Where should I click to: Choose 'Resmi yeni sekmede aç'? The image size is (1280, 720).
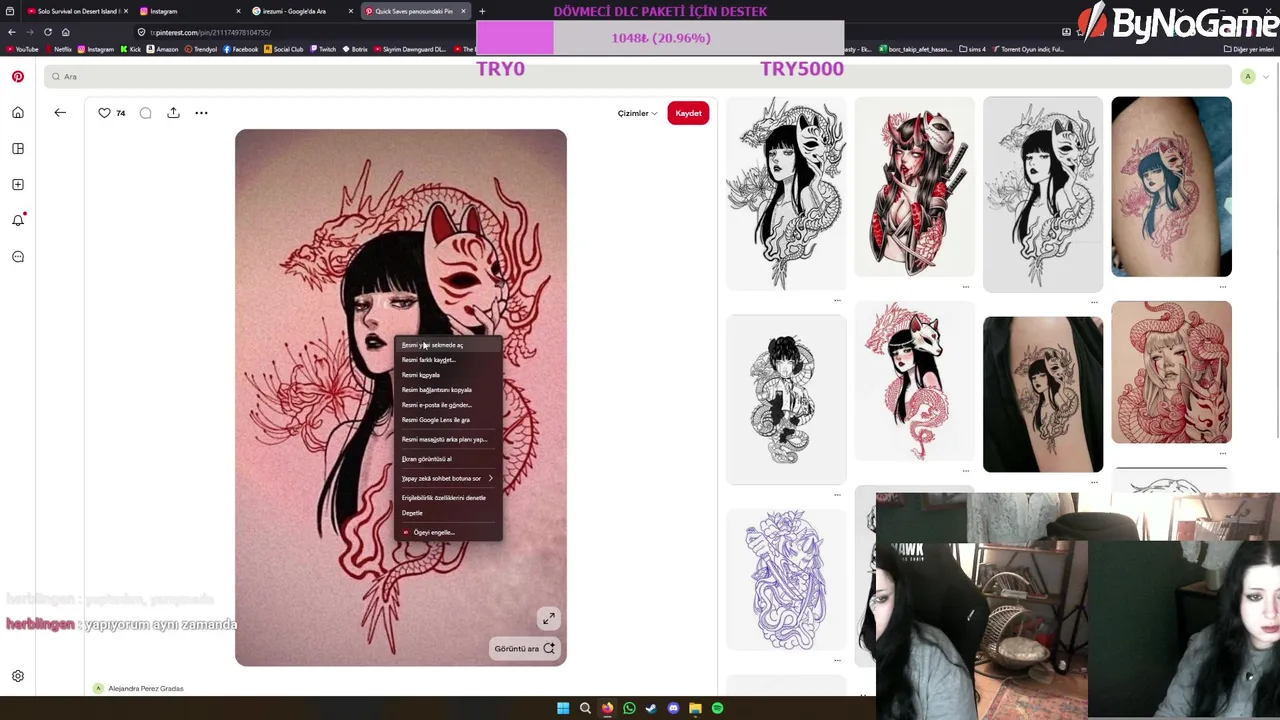click(x=447, y=345)
